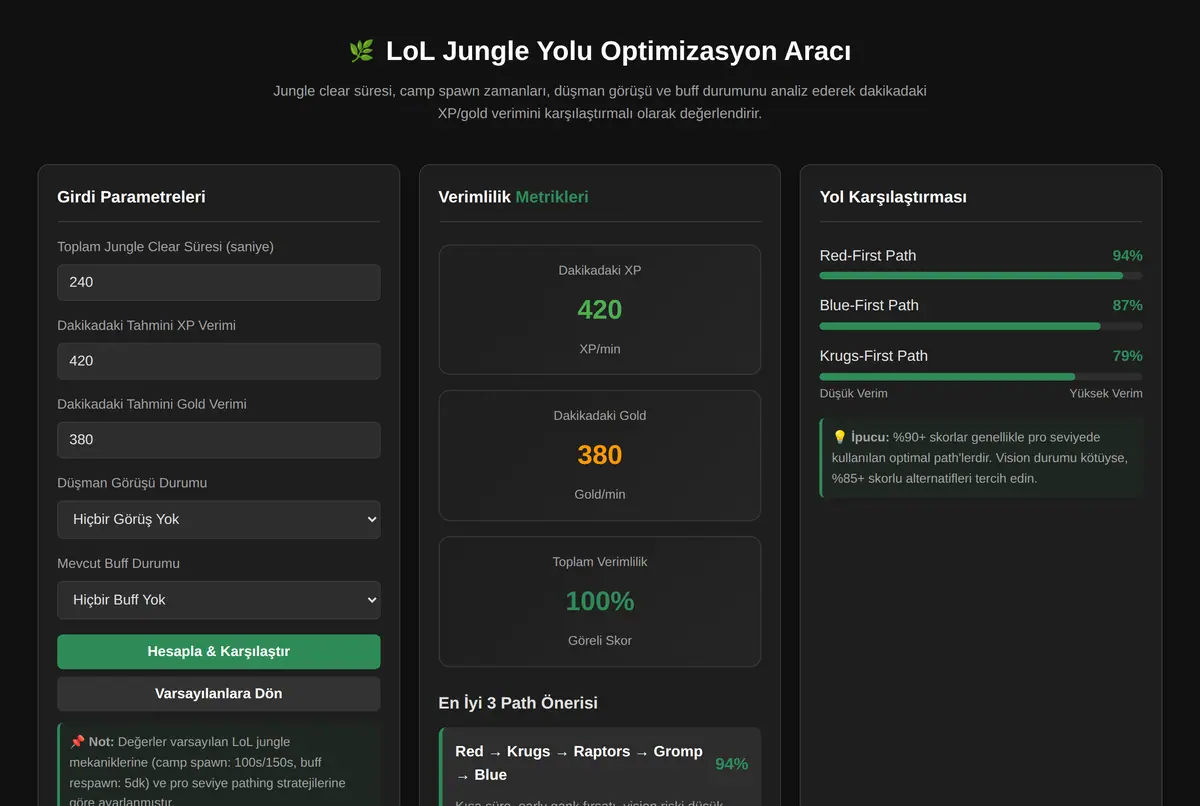Image resolution: width=1200 pixels, height=806 pixels.
Task: Focus the Dakikadaki Tahmini Gold Verimi field
Action: pyautogui.click(x=219, y=440)
